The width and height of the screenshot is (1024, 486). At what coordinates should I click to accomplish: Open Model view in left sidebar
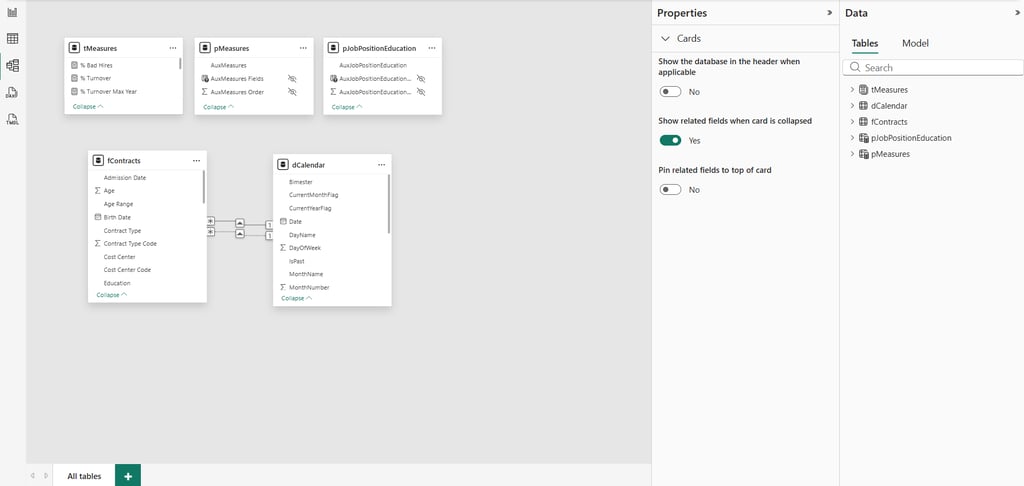[12, 65]
